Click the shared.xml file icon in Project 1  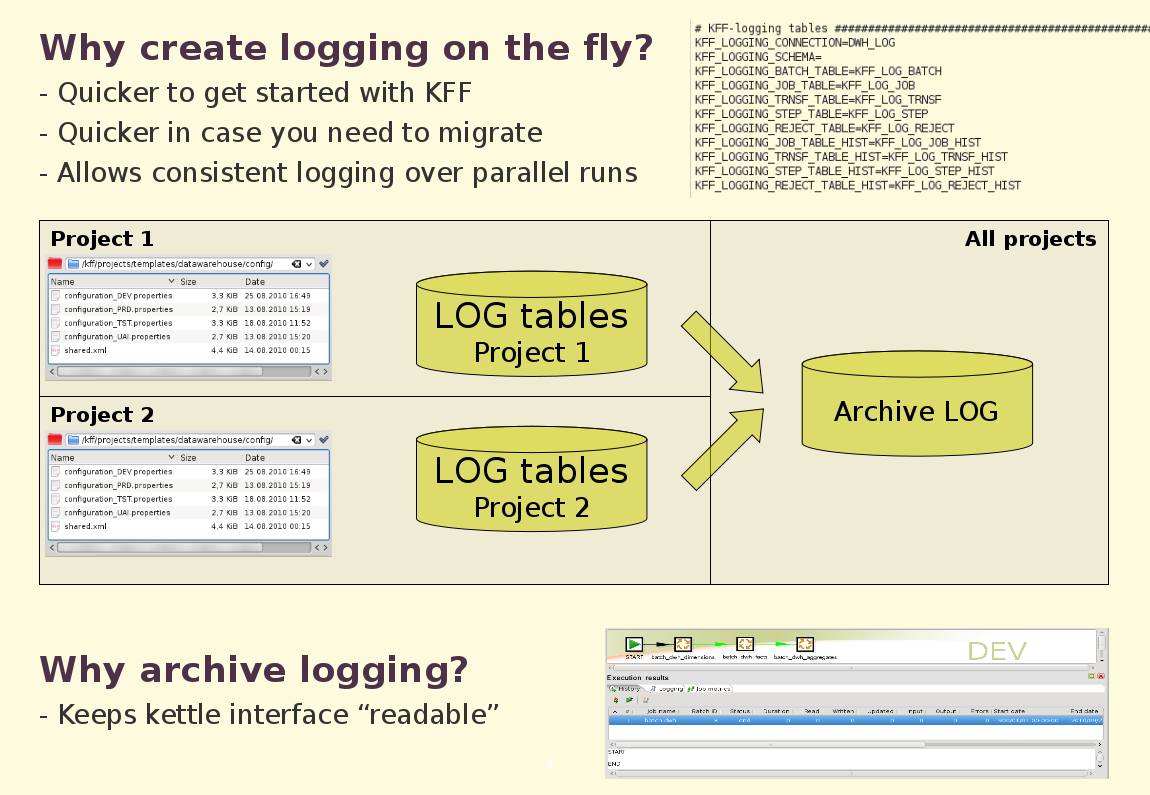coord(55,351)
